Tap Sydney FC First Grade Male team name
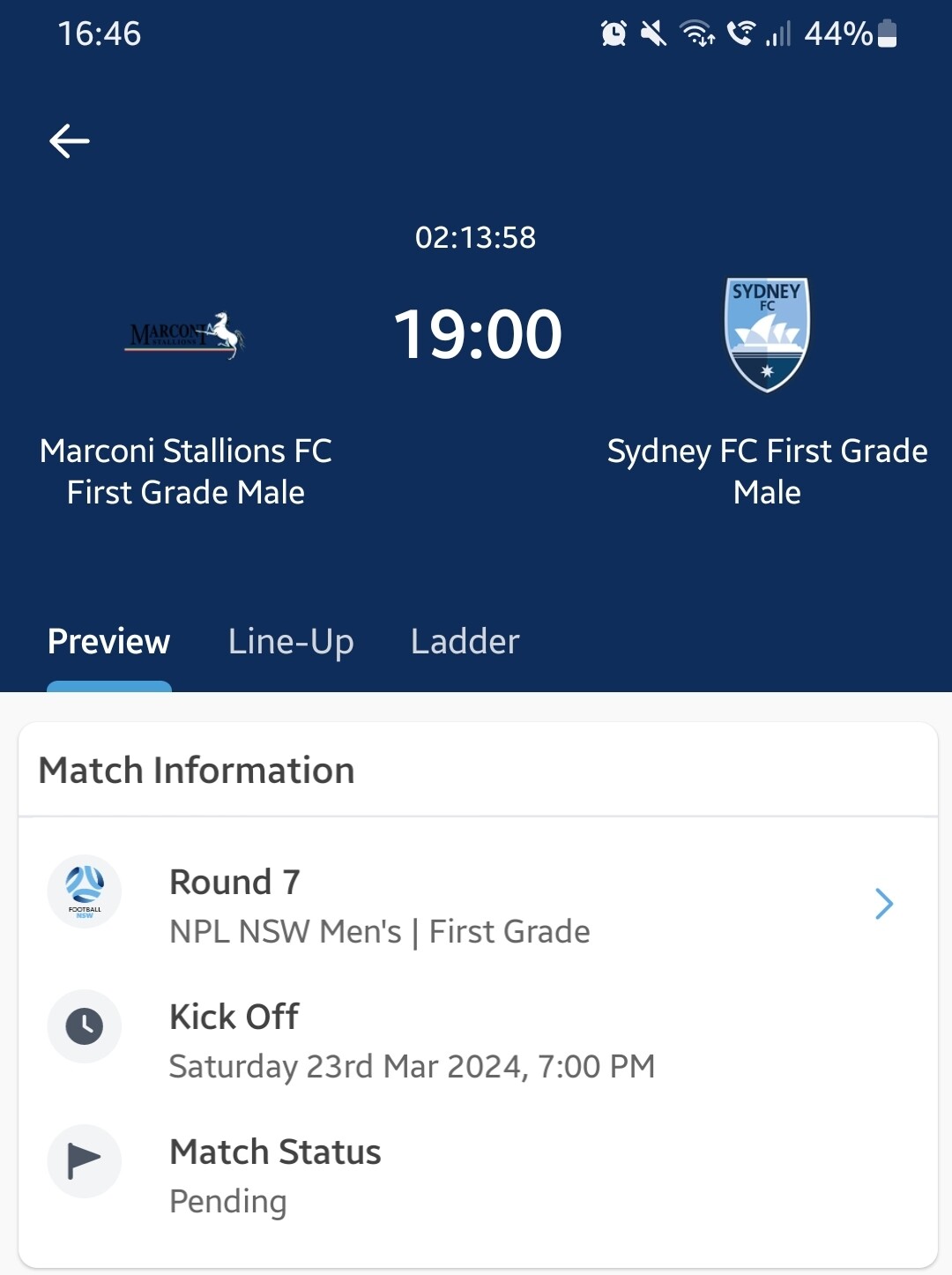The width and height of the screenshot is (952, 1275). (768, 472)
